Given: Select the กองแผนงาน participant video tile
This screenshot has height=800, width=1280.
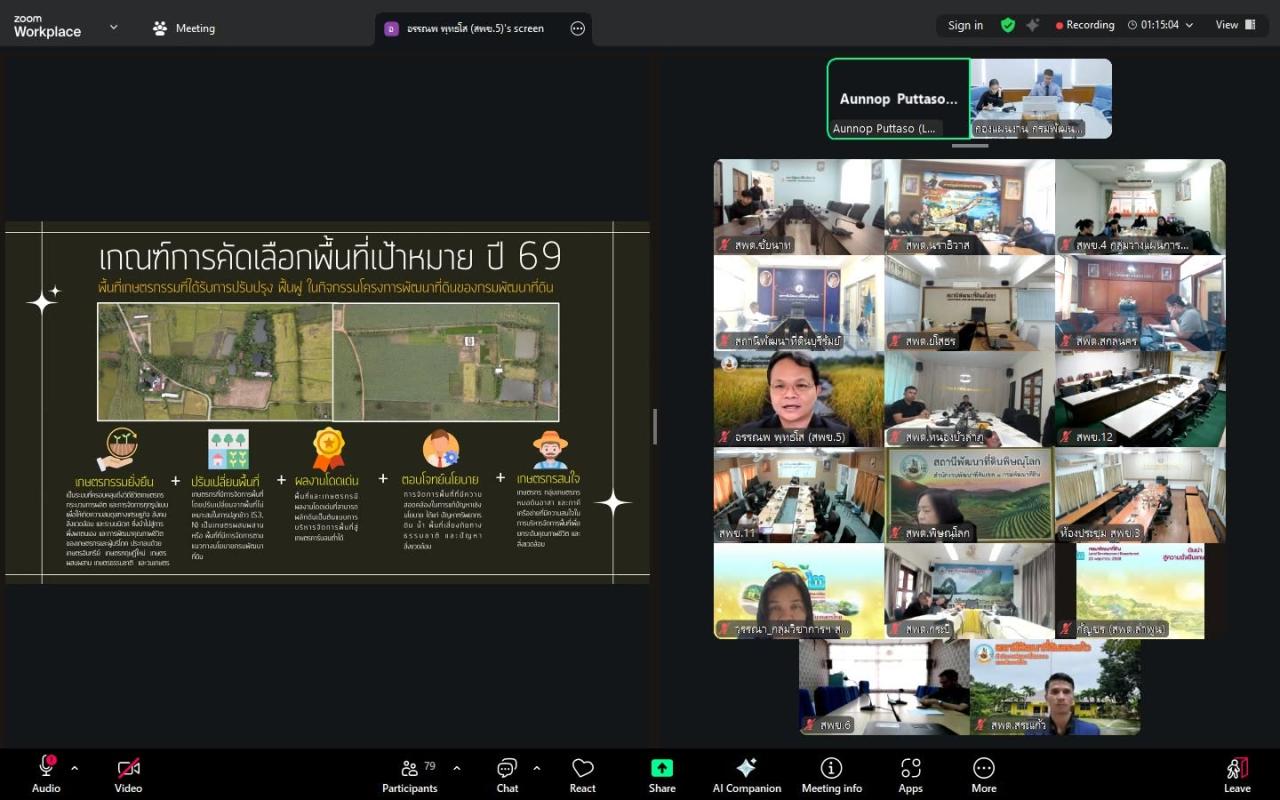Looking at the screenshot, I should pyautogui.click(x=1041, y=98).
